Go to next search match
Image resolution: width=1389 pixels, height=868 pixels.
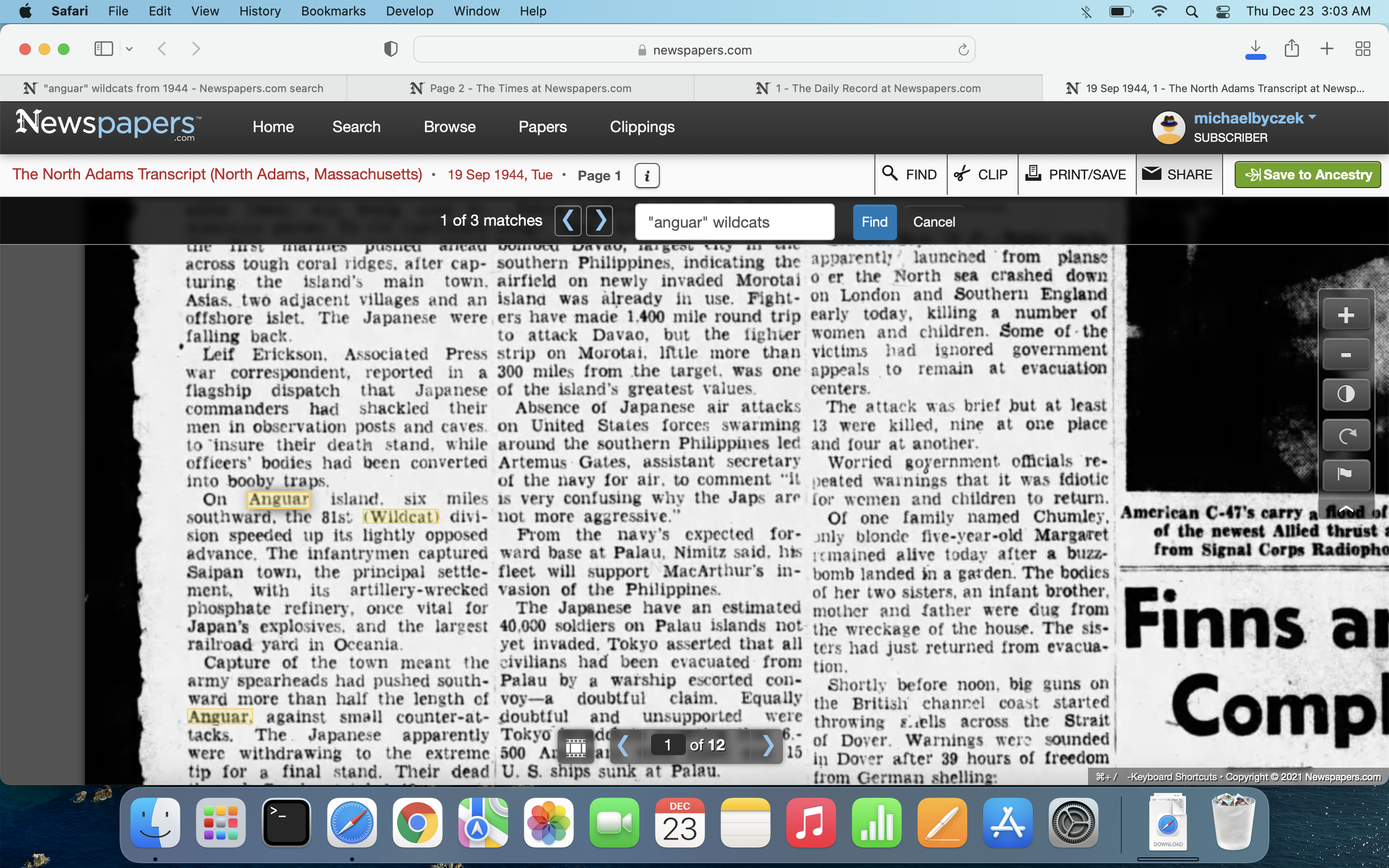600,221
